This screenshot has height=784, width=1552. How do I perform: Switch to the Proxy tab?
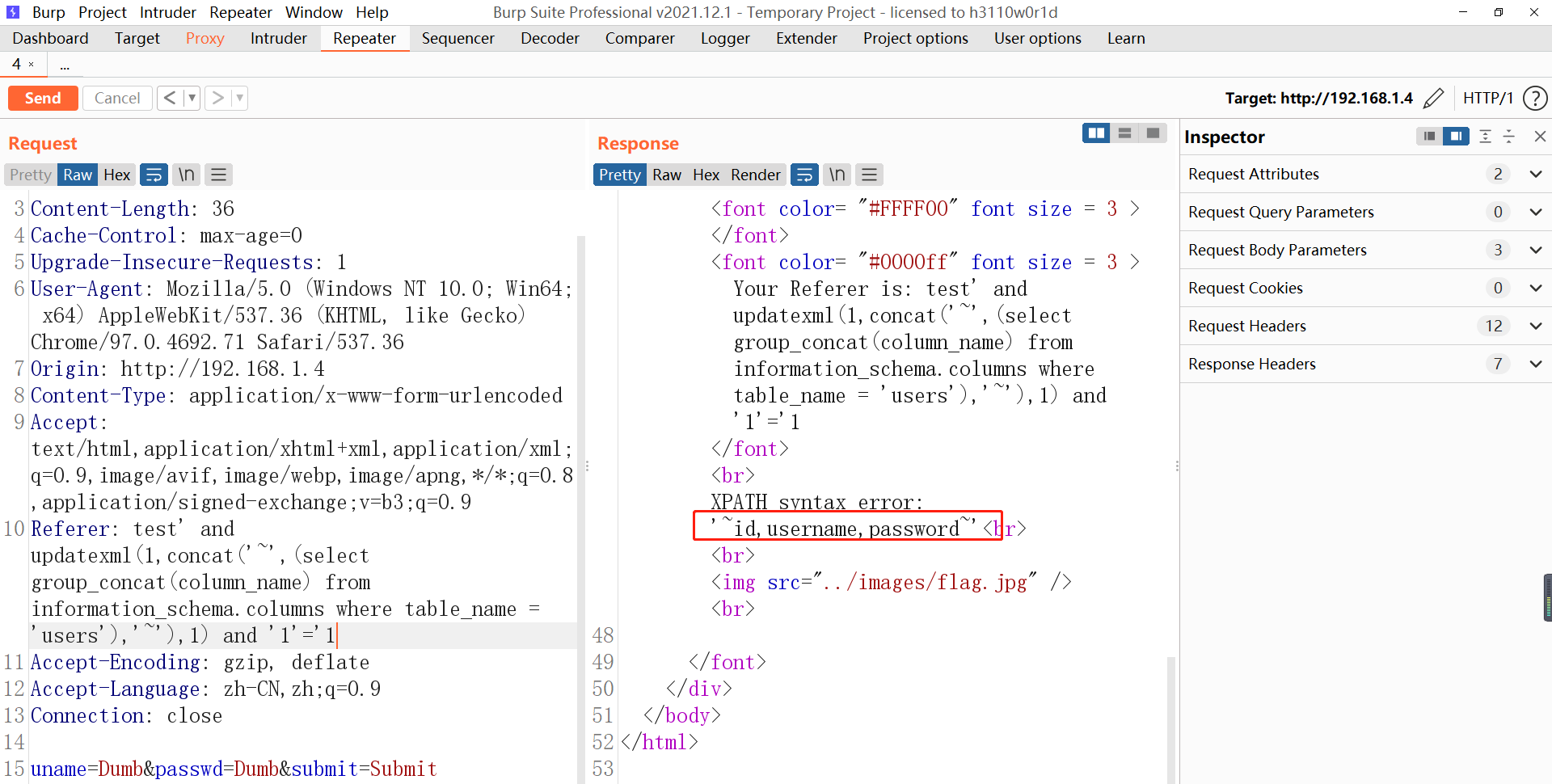[205, 38]
